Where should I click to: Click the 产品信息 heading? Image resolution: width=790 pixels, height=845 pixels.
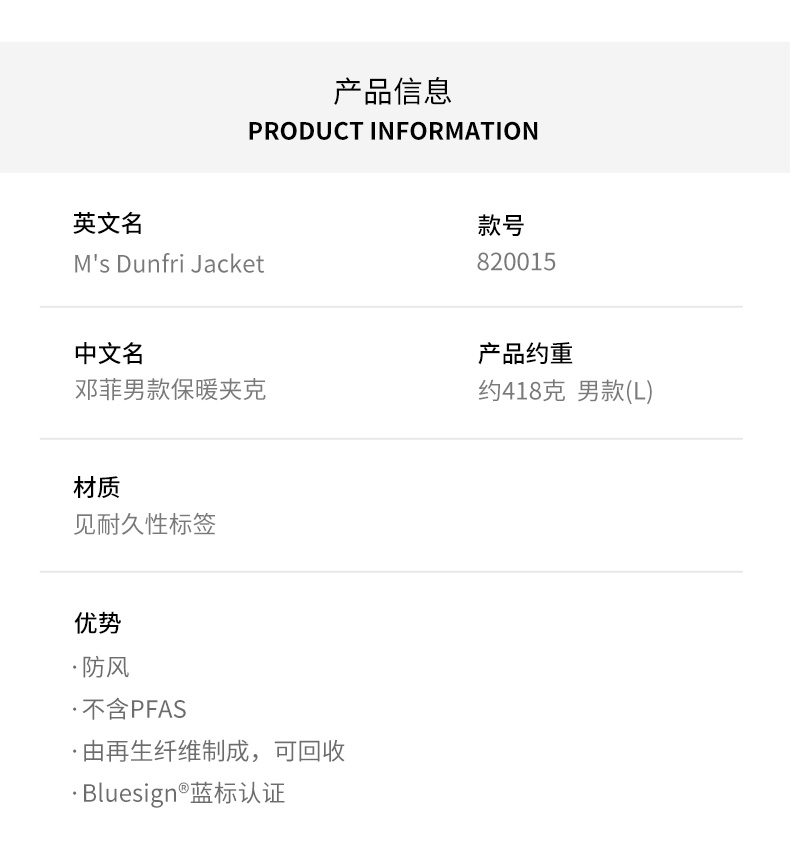pyautogui.click(x=393, y=91)
